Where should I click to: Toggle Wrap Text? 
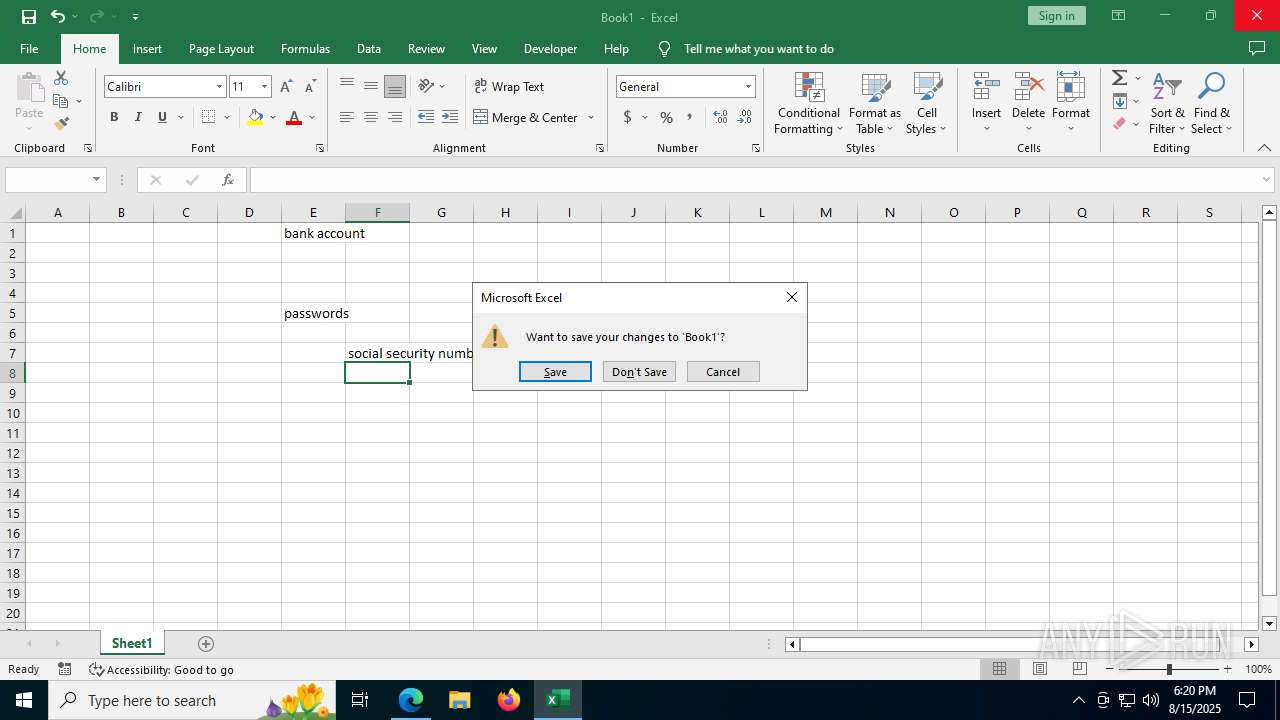(x=509, y=86)
